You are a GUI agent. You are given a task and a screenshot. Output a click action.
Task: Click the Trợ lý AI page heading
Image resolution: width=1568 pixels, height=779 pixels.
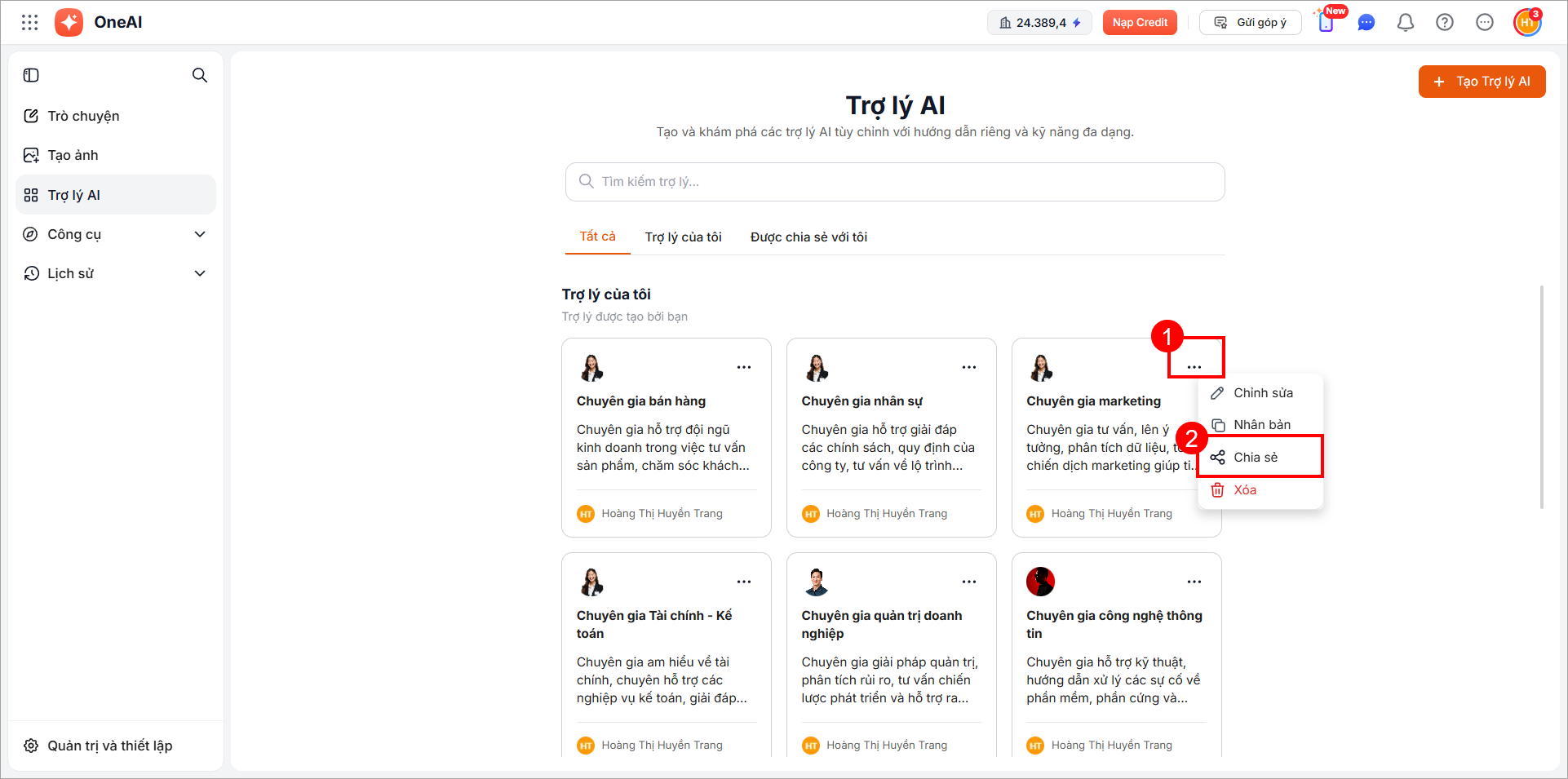pos(895,105)
